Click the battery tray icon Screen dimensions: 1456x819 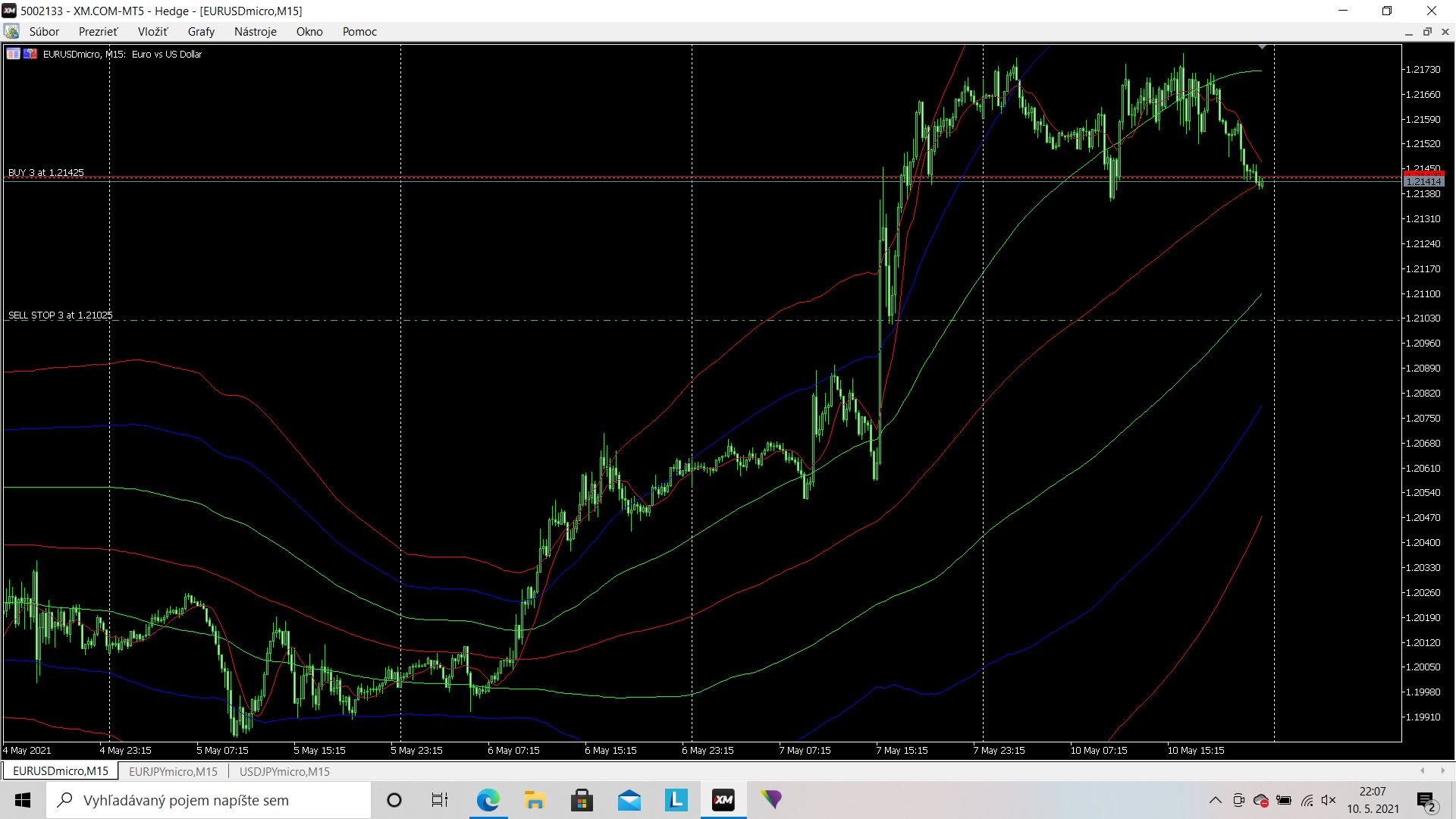point(1284,800)
